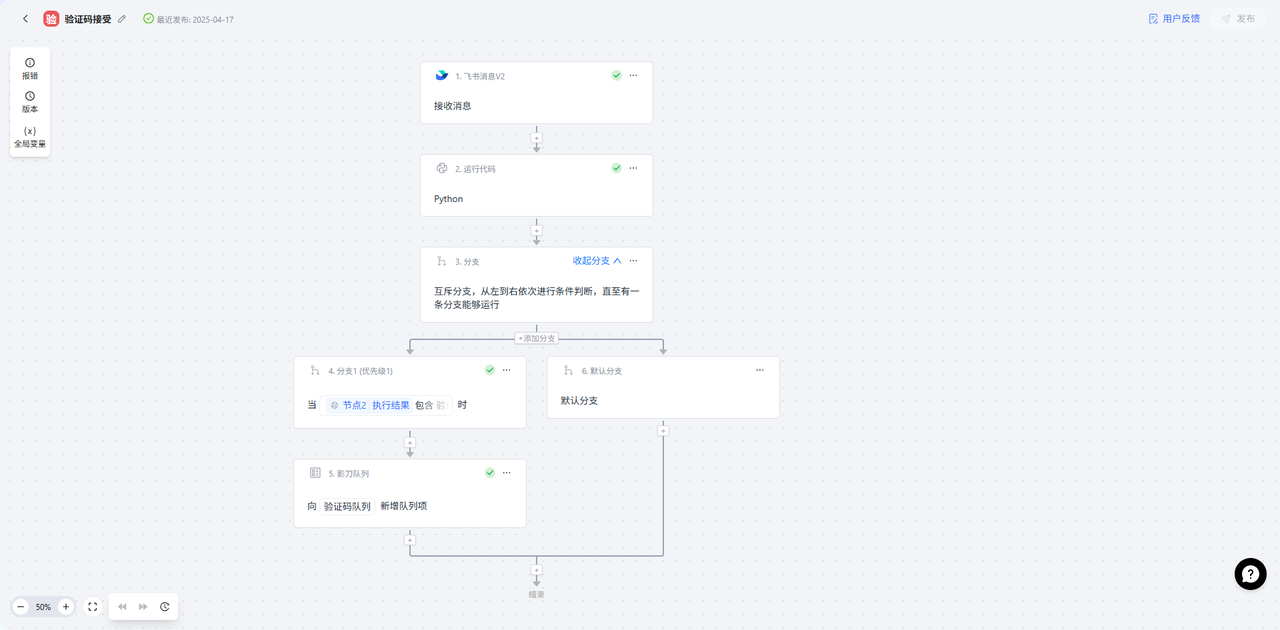
Task: Click the +添加分支 button
Action: (537, 339)
